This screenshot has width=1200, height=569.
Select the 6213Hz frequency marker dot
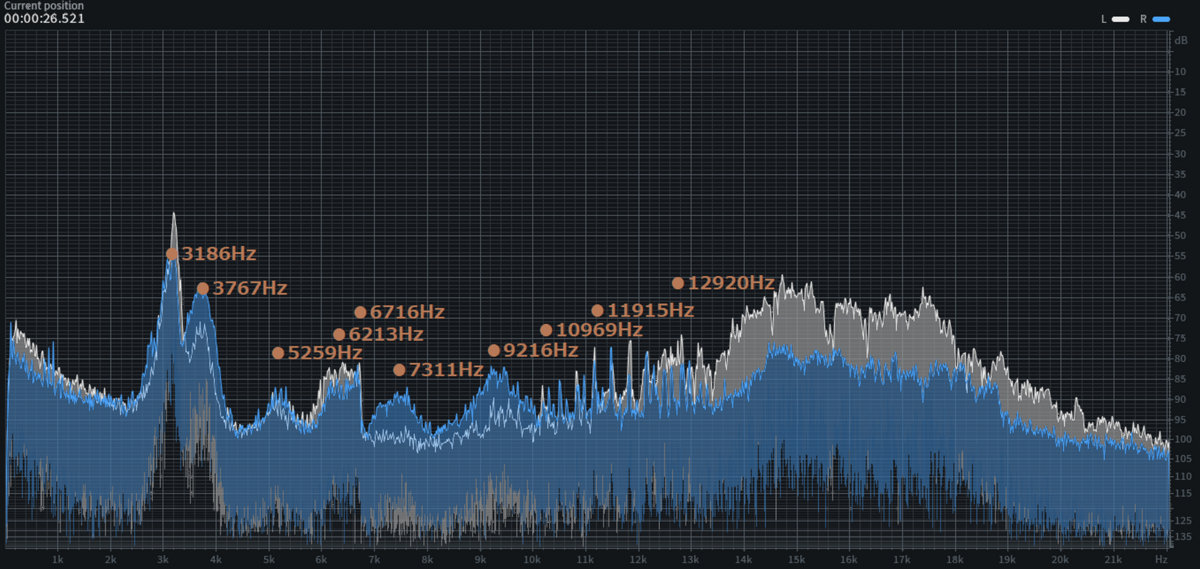pyautogui.click(x=339, y=335)
